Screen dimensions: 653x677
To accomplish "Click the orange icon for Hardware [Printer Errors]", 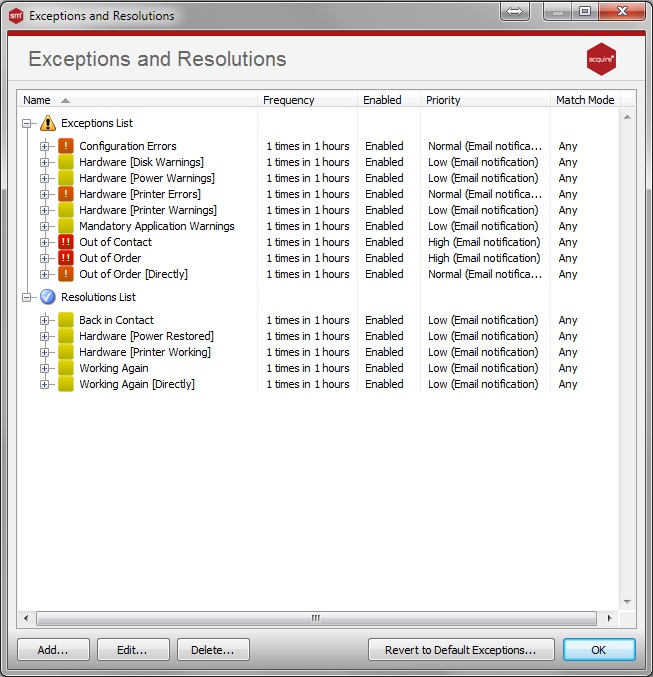I will coord(66,194).
